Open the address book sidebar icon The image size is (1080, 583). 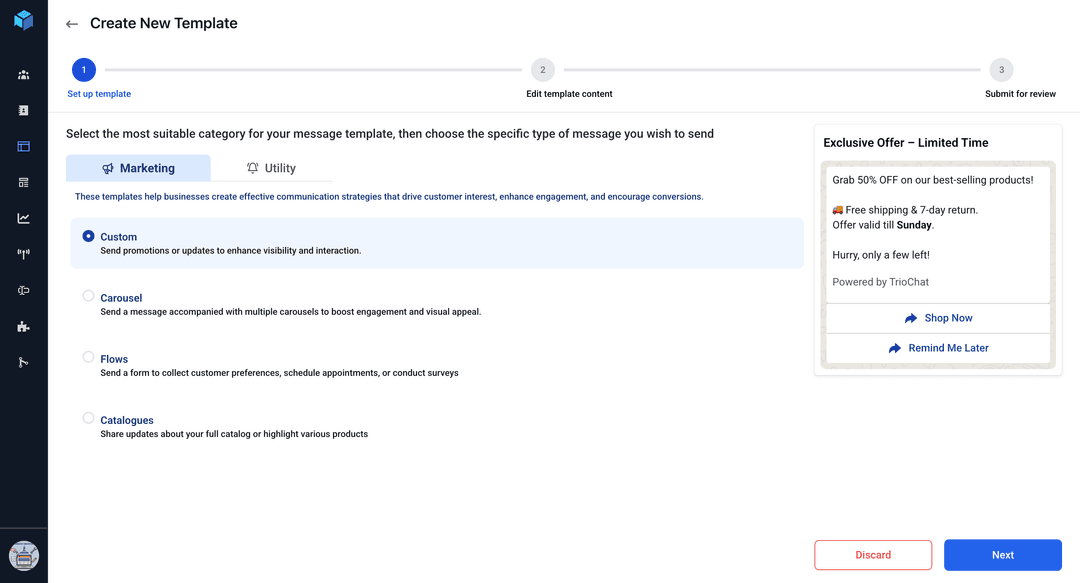tap(23, 111)
